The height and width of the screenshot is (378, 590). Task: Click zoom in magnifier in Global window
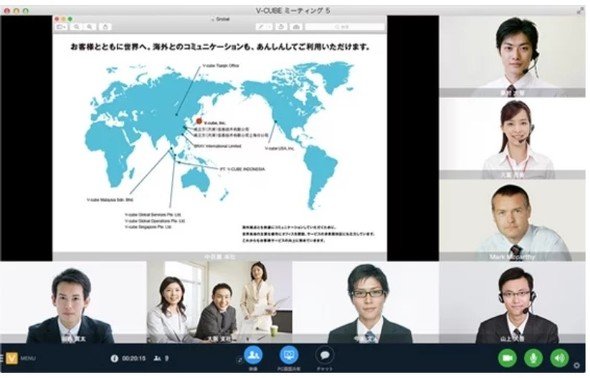tap(90, 27)
